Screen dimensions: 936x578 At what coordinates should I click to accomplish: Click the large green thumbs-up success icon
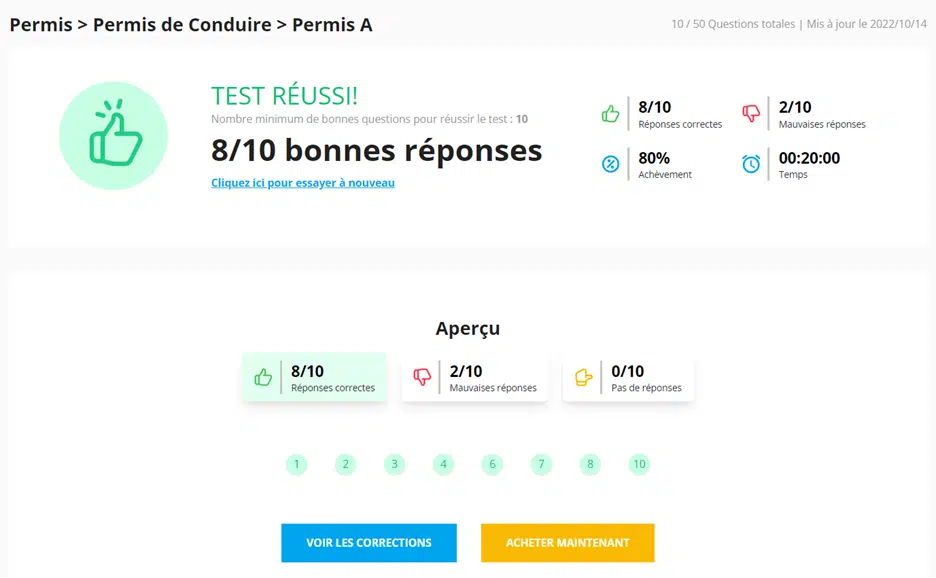[x=113, y=136]
